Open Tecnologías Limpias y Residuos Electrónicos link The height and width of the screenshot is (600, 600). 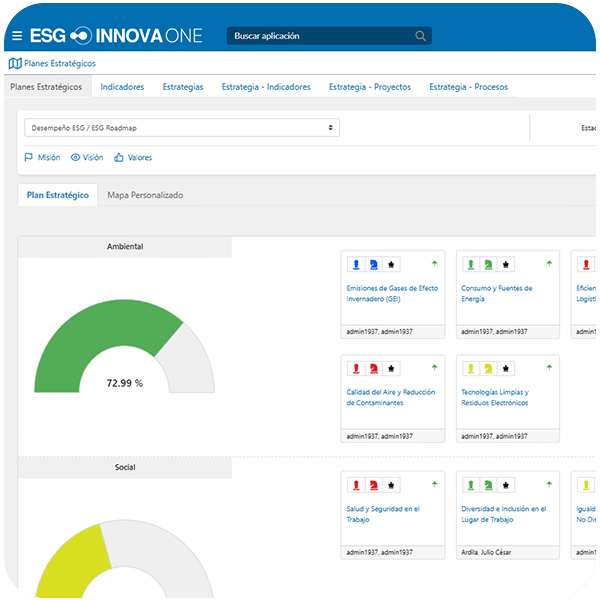click(x=495, y=397)
